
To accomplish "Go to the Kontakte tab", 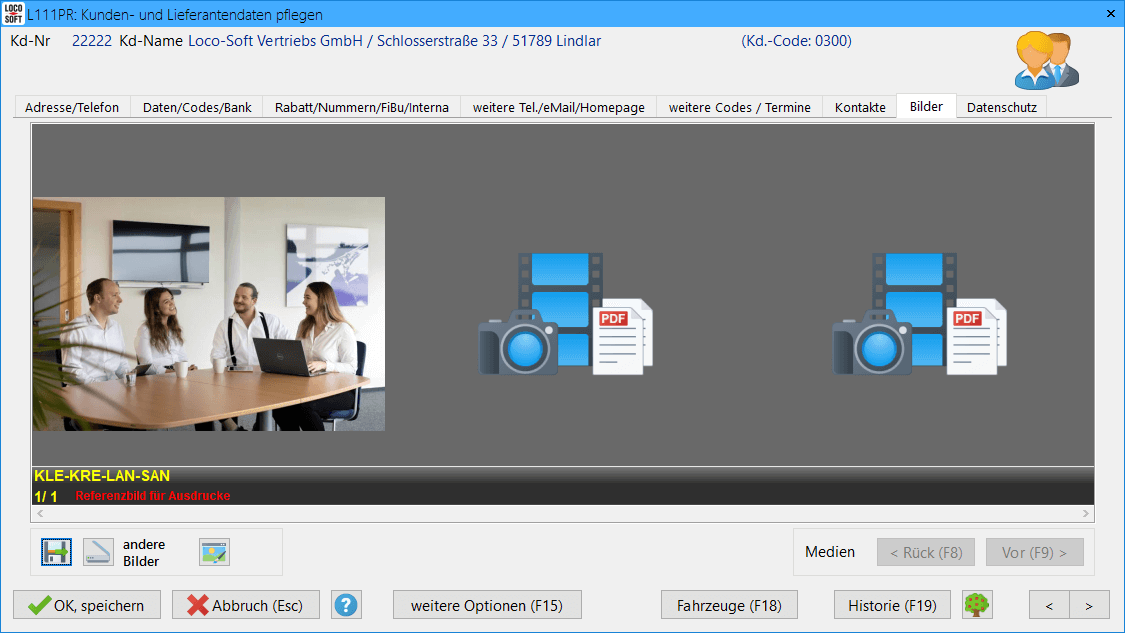I will click(860, 107).
